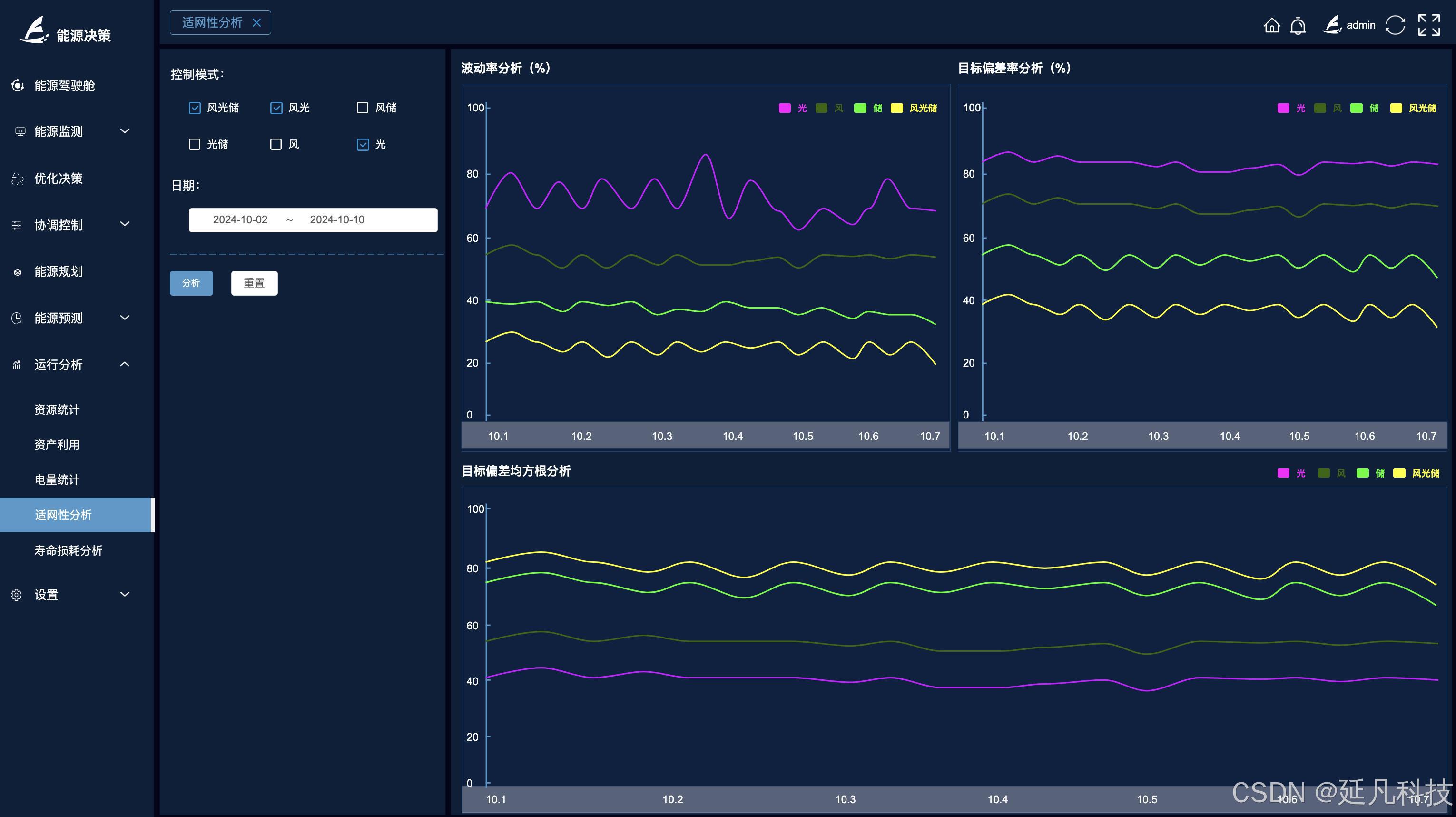Open the notification bell

1298,25
